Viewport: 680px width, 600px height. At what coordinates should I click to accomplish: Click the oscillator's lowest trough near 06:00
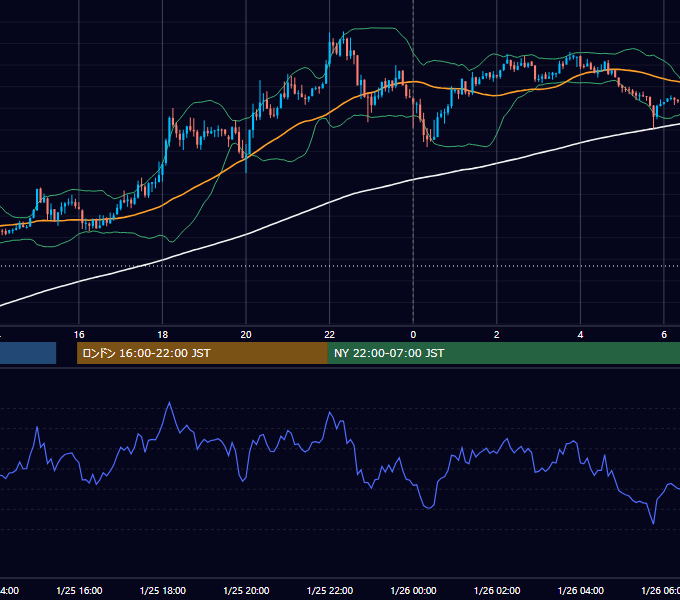653,523
